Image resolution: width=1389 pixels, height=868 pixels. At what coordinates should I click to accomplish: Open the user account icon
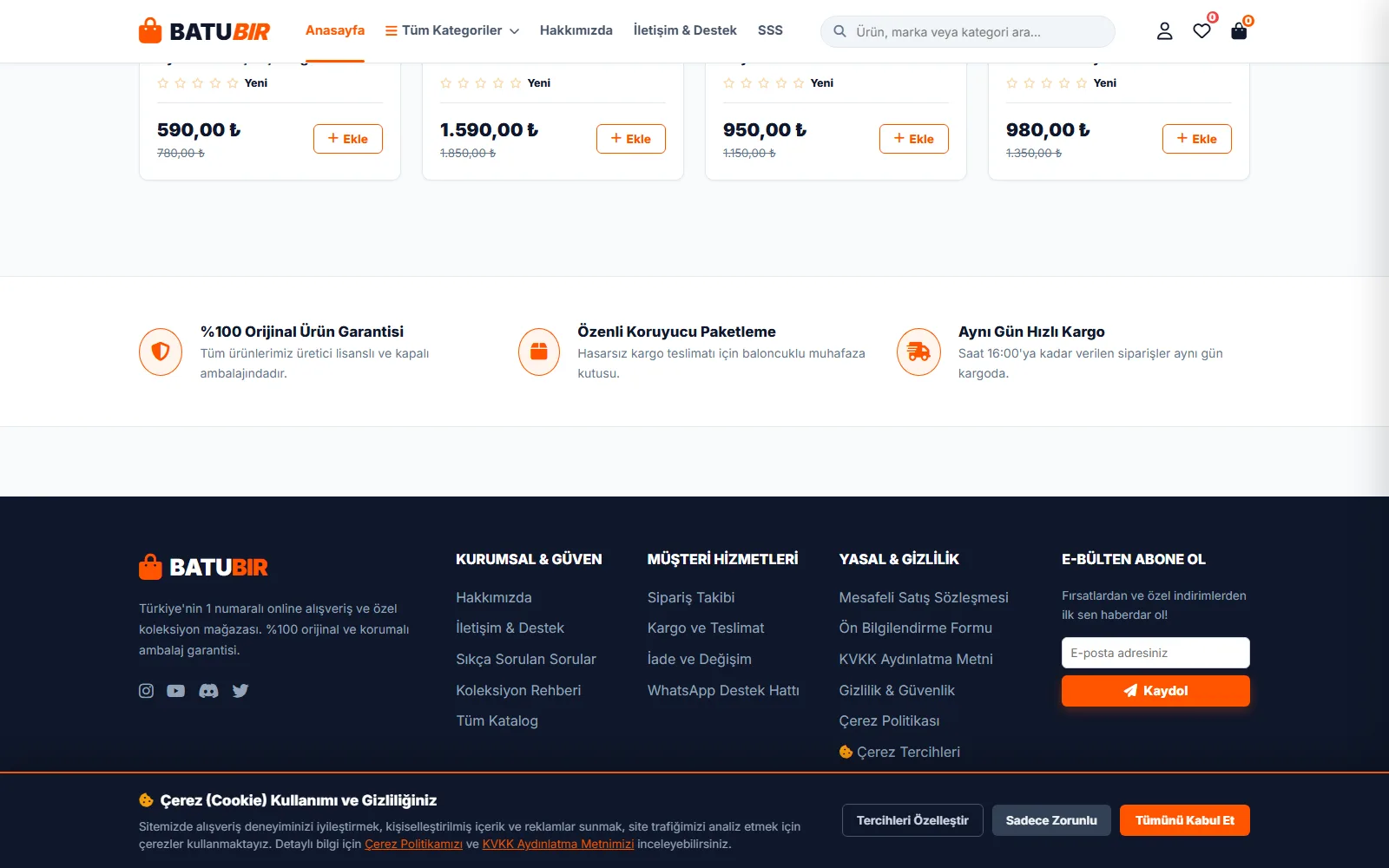[x=1164, y=31]
